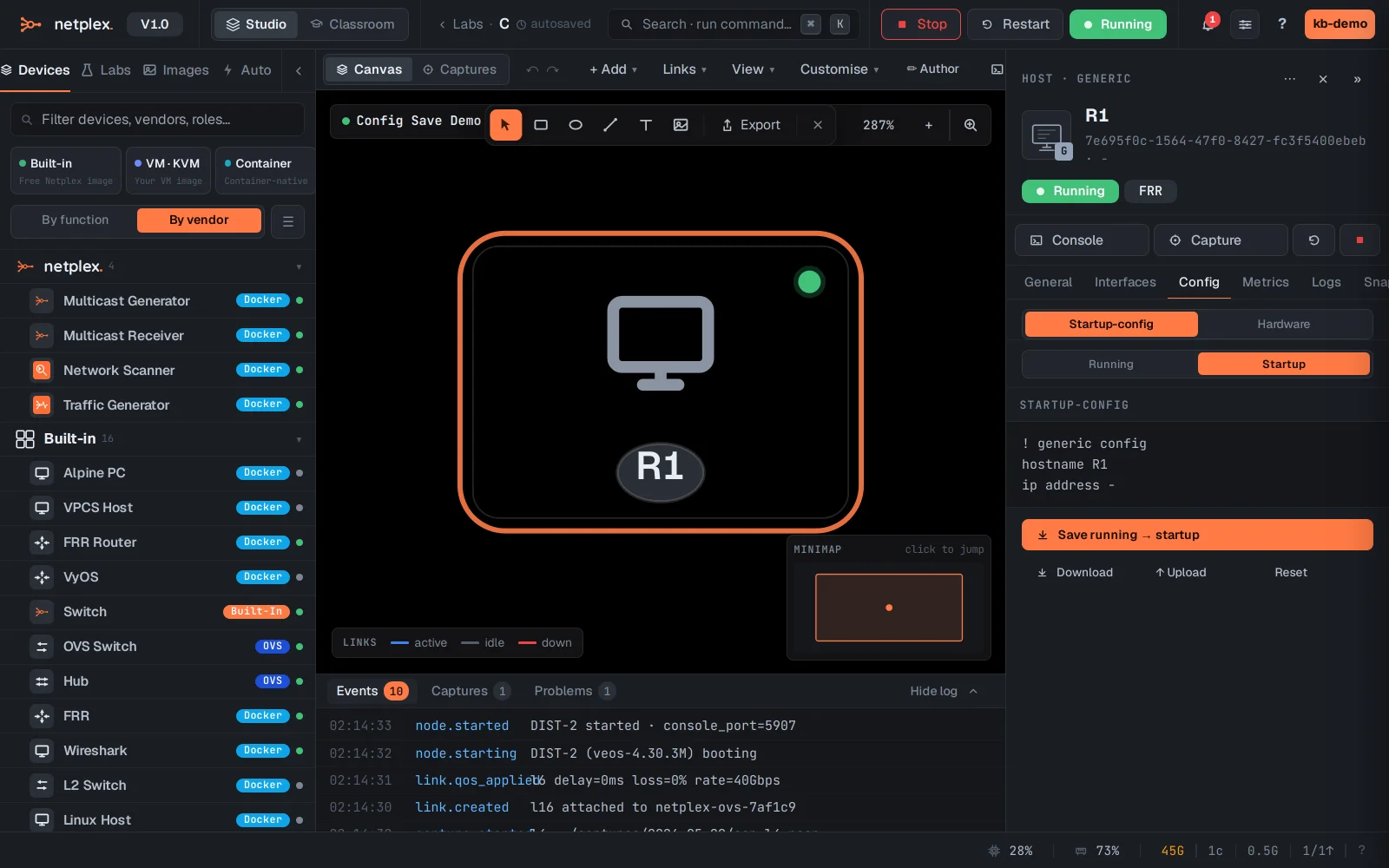This screenshot has height=868, width=1389.
Task: Expand the Customise dropdown
Action: (x=839, y=69)
